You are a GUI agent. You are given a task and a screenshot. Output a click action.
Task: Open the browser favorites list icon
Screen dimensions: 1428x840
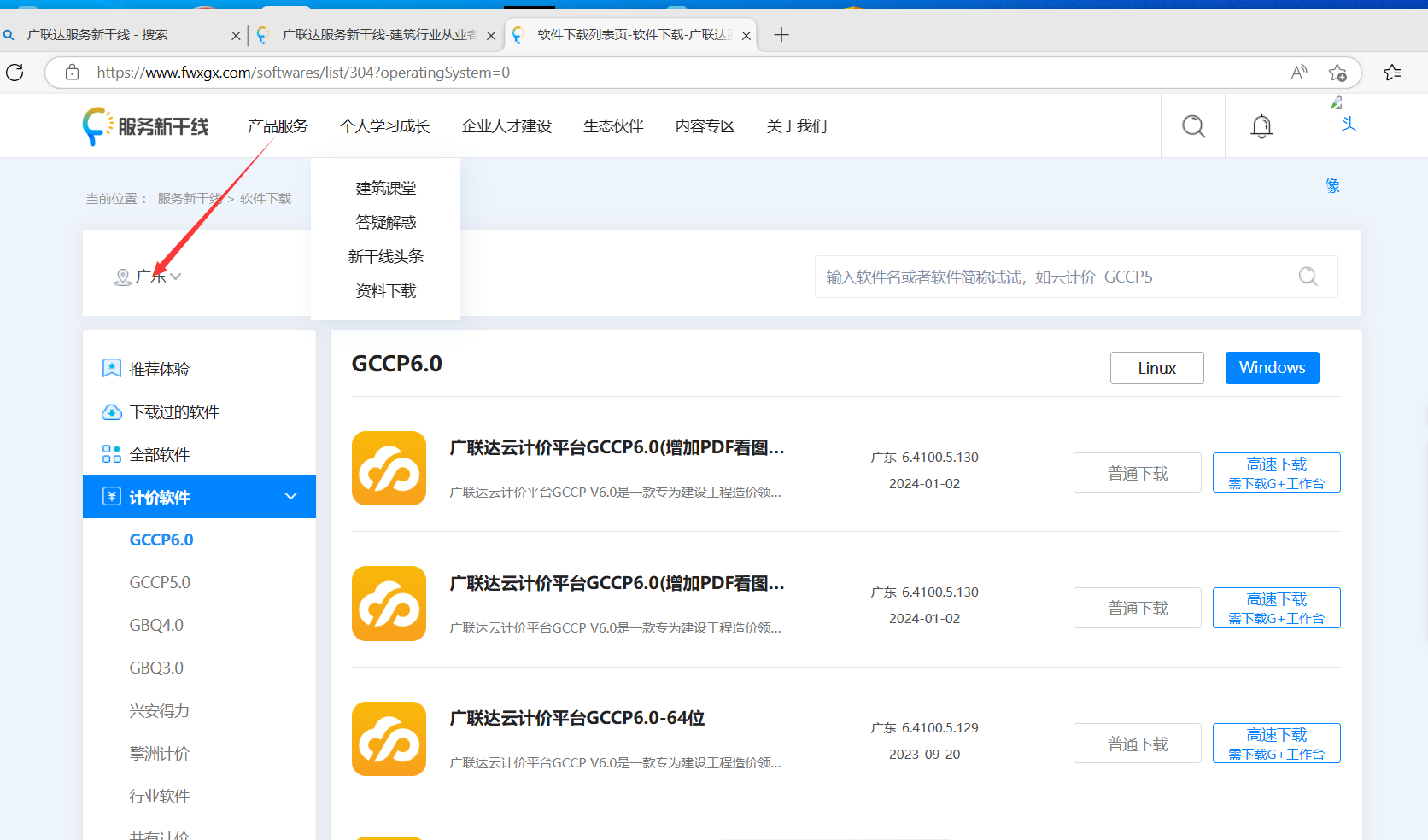tap(1392, 73)
